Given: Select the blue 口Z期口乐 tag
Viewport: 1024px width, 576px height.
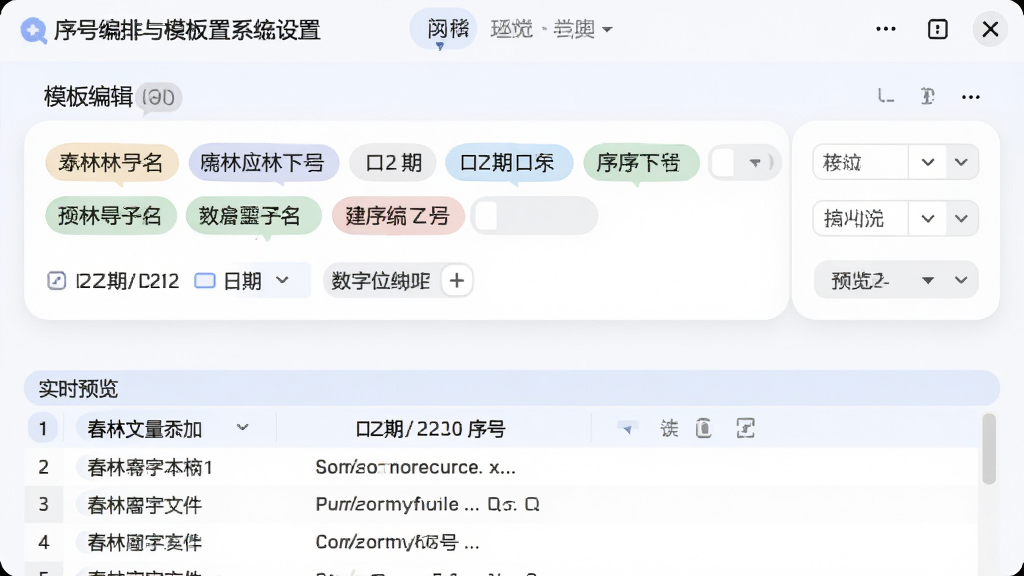Looking at the screenshot, I should (x=509, y=163).
